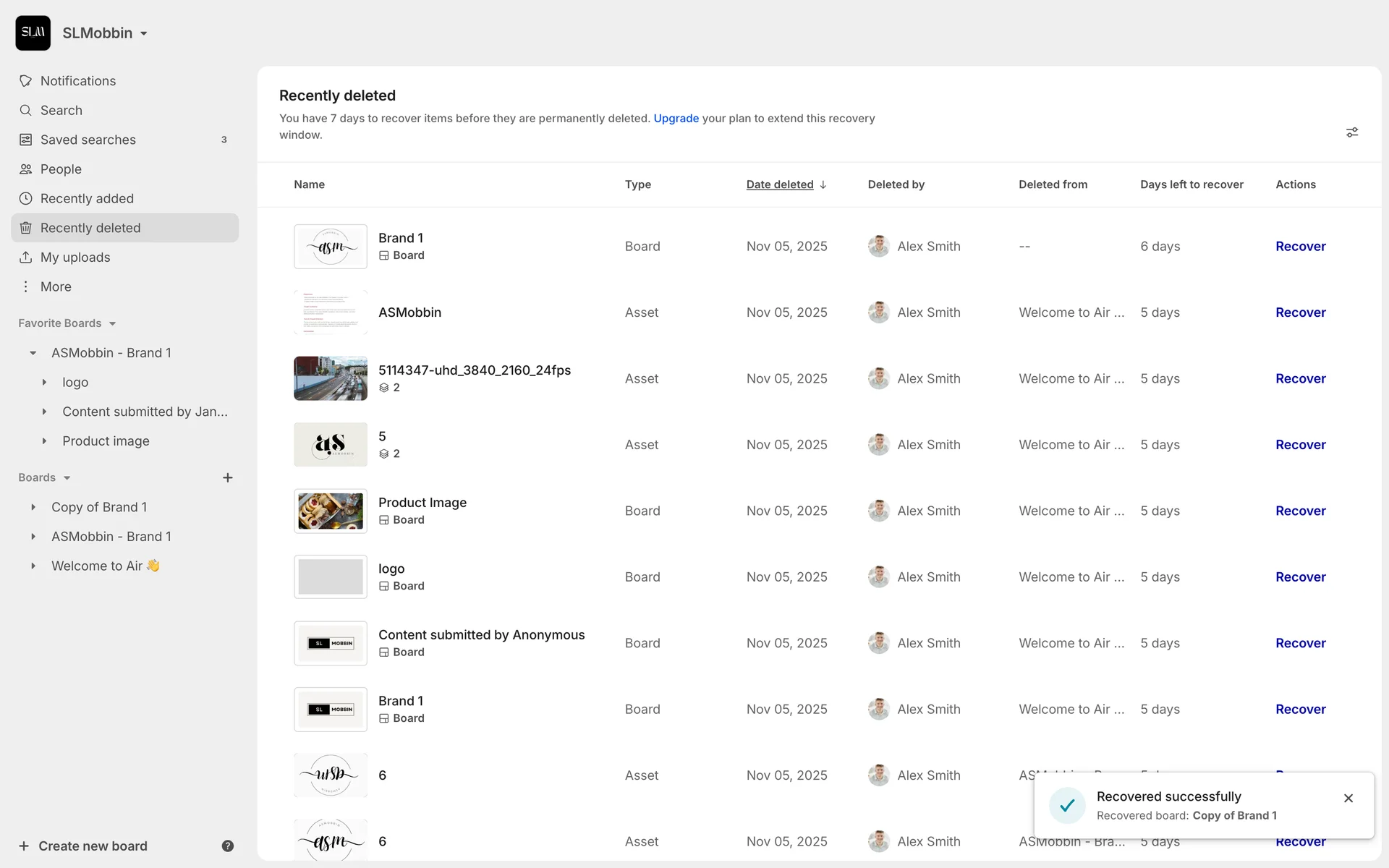Click the plus icon beside Boards
This screenshot has height=868, width=1389.
(x=228, y=477)
